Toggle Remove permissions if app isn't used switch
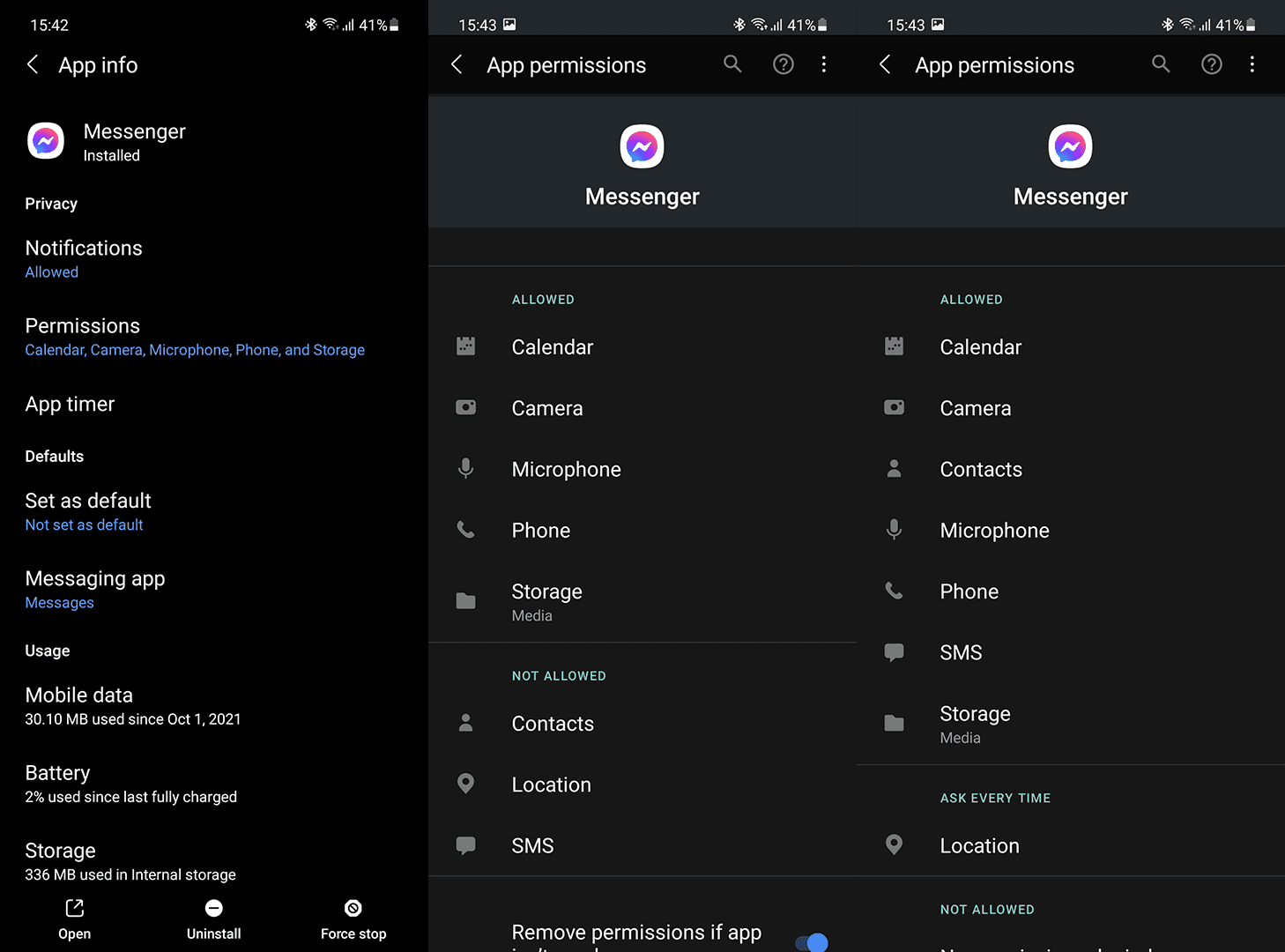1285x952 pixels. [x=812, y=941]
